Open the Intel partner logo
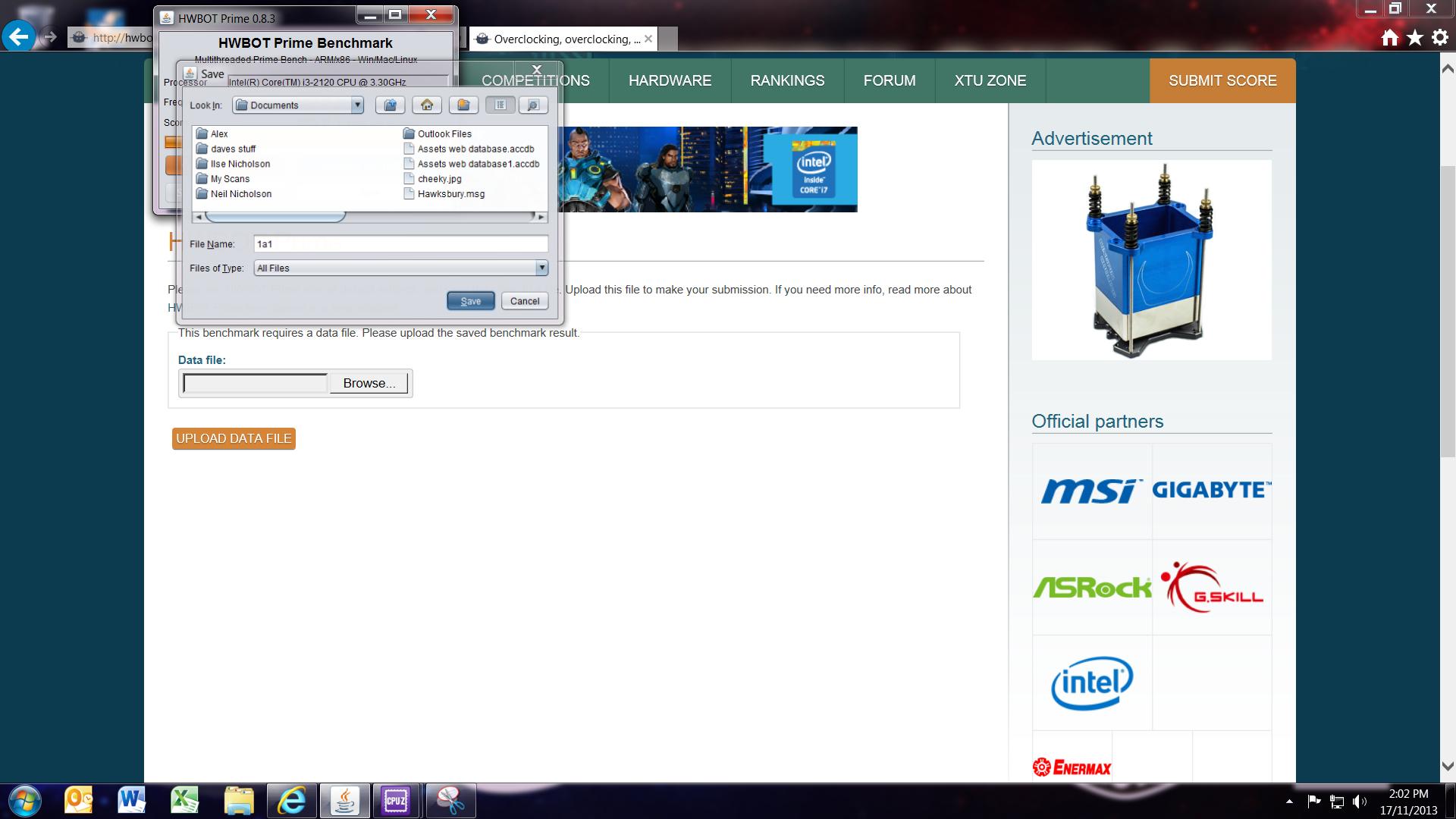This screenshot has width=1456, height=819. pyautogui.click(x=1092, y=683)
